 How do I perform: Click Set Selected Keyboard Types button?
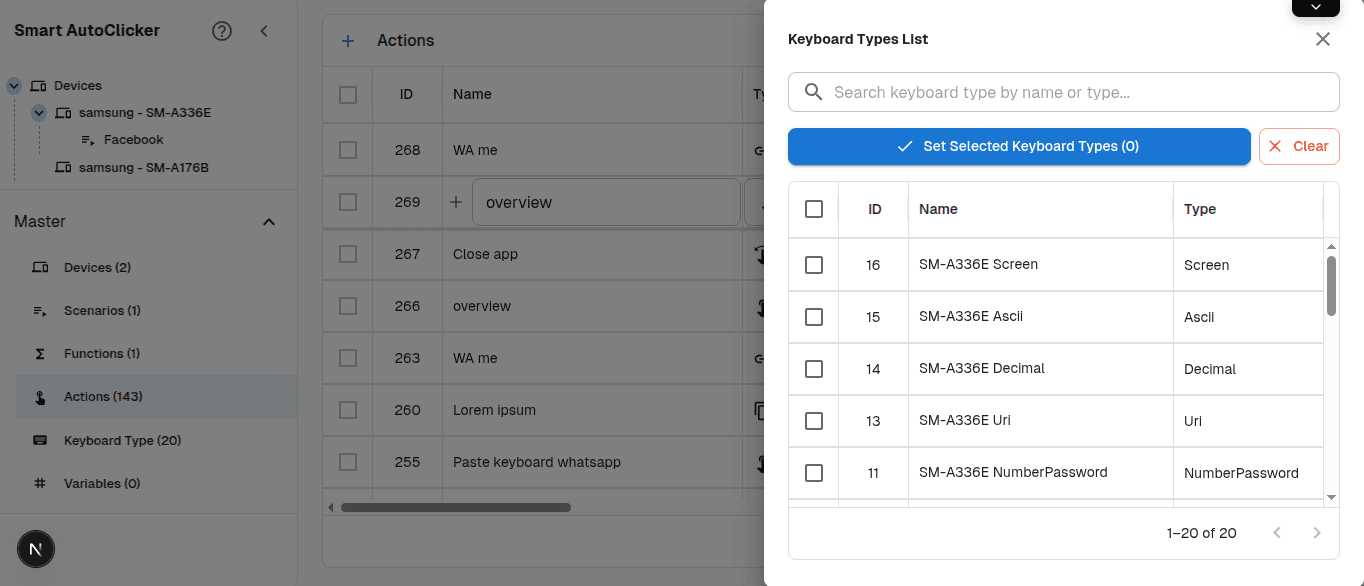[x=1019, y=146]
